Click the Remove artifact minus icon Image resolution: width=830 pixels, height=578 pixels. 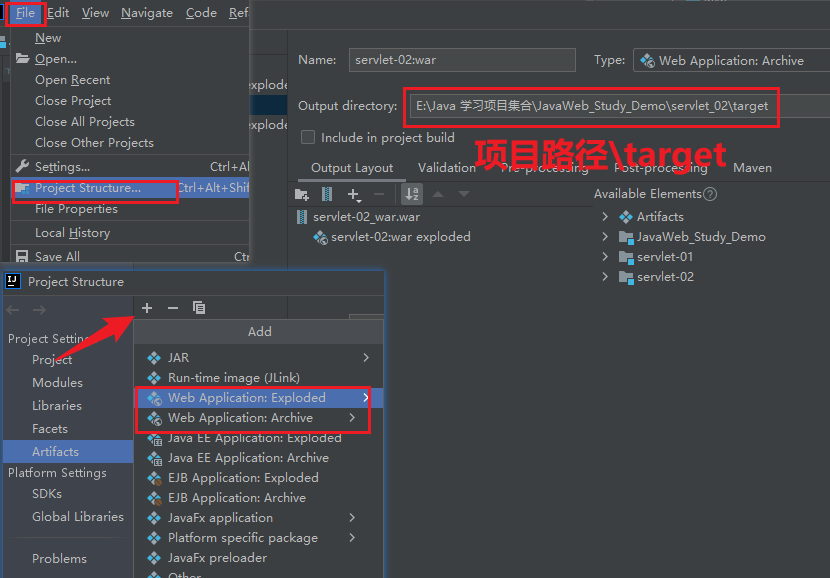pyautogui.click(x=173, y=308)
